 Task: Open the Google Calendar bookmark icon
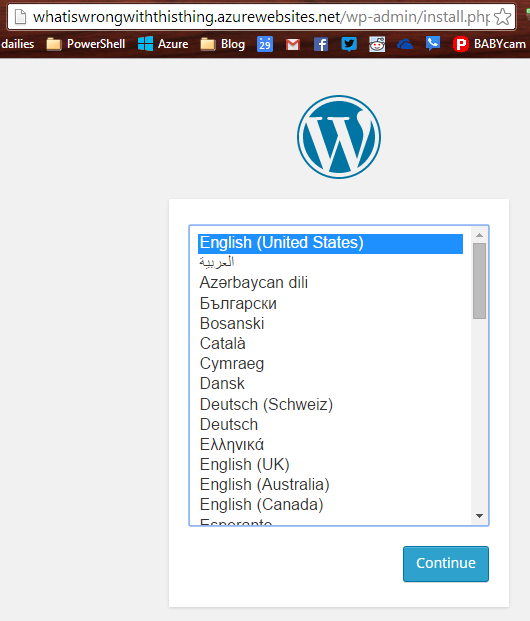pyautogui.click(x=265, y=44)
